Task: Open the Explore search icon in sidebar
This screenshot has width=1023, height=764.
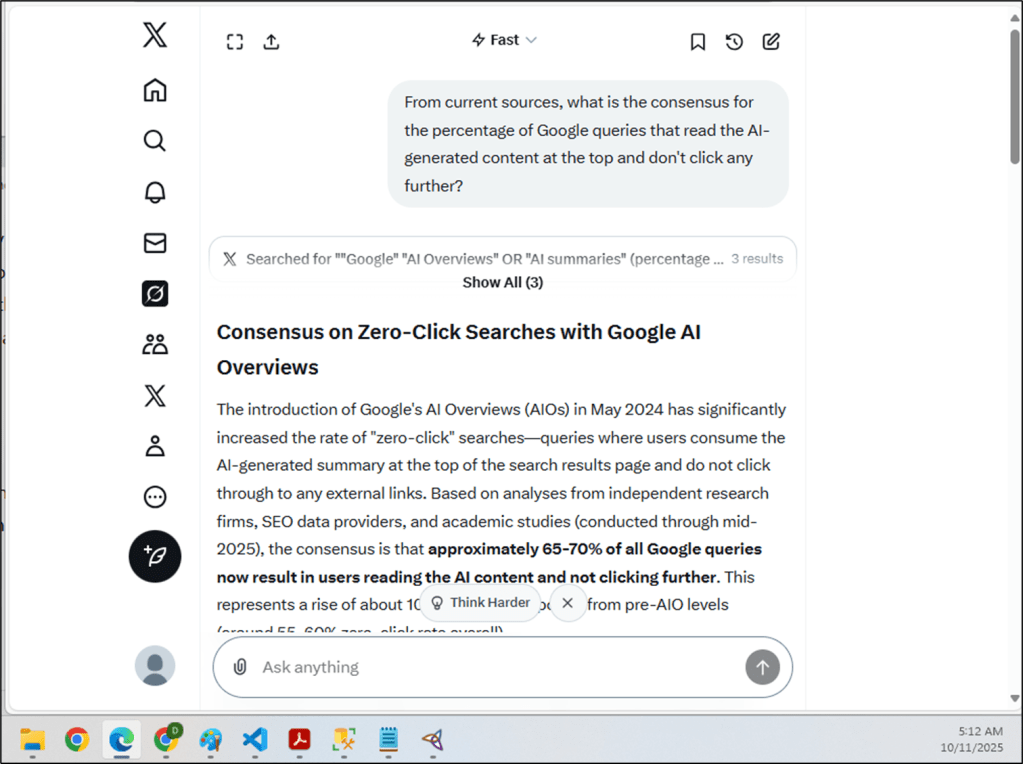Action: coord(155,140)
